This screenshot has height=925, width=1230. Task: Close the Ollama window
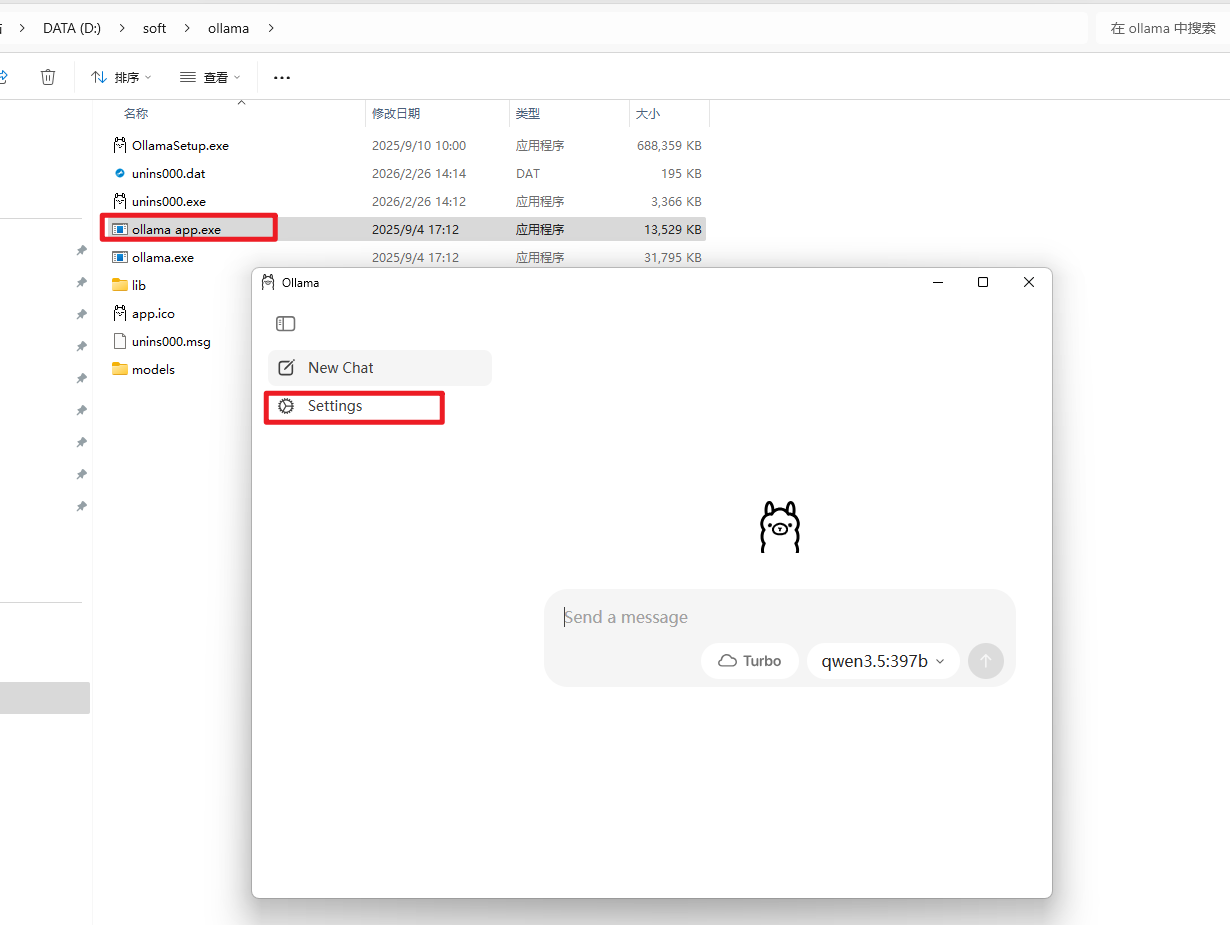tap(1029, 283)
